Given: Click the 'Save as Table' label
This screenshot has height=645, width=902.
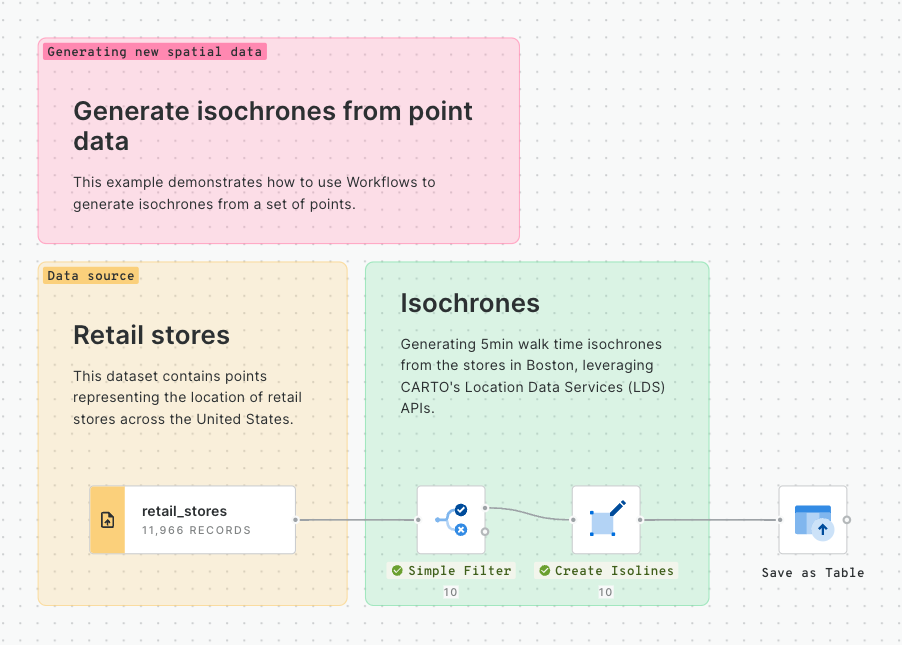Looking at the screenshot, I should pos(812,573).
